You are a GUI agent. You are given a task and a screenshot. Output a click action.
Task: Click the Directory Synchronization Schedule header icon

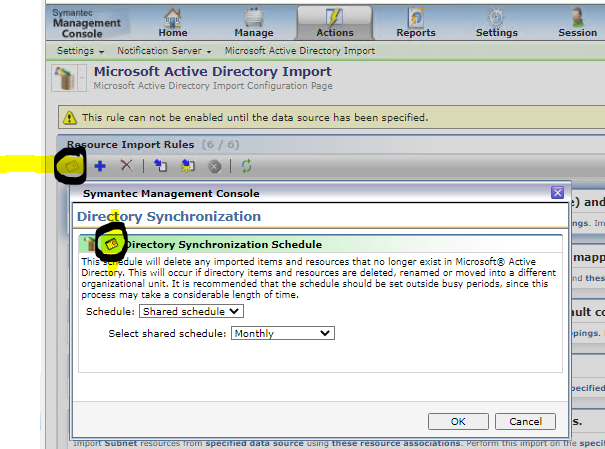click(112, 244)
